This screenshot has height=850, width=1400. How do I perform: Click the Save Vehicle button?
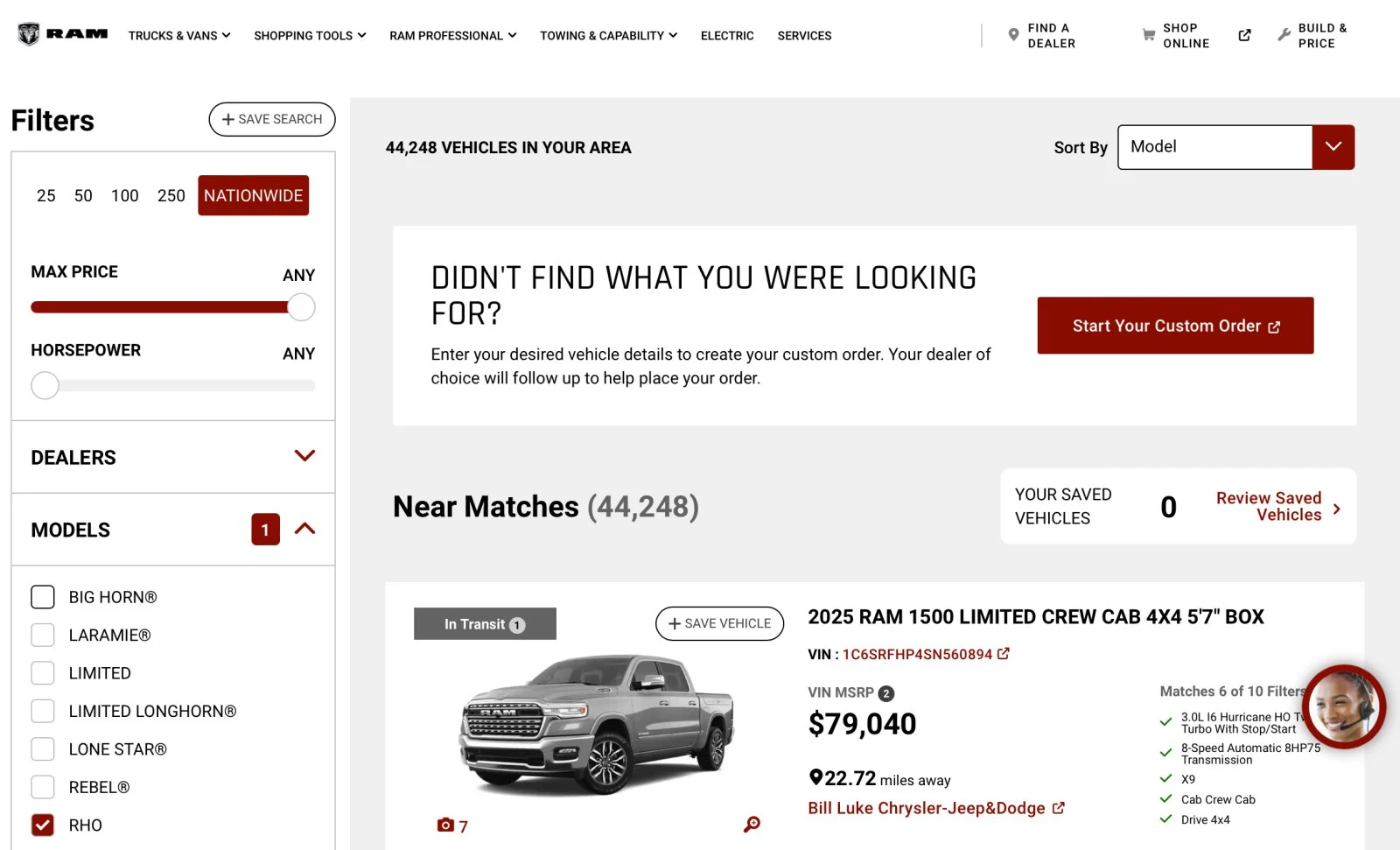tap(719, 623)
